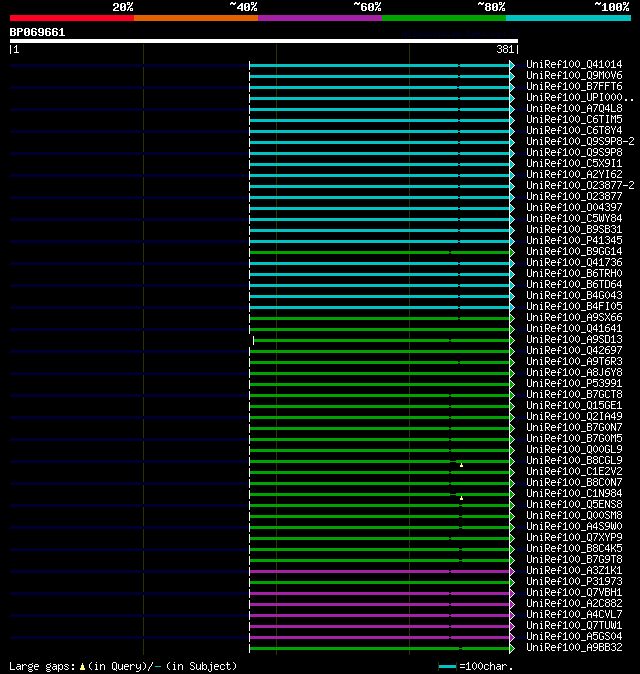Screen dimensions: 640x674
Task: Click the cyan alignment bar for UniRef100_Q41014
Action: (380, 65)
